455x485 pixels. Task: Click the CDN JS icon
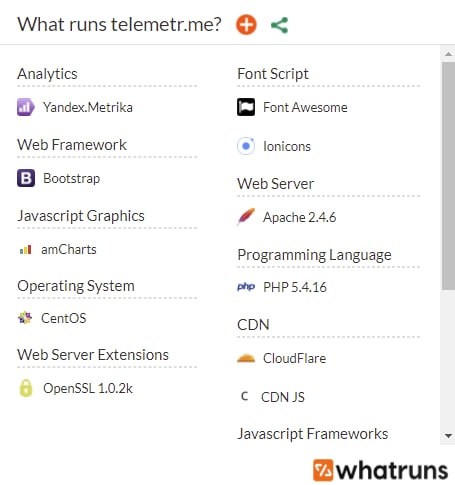(245, 396)
